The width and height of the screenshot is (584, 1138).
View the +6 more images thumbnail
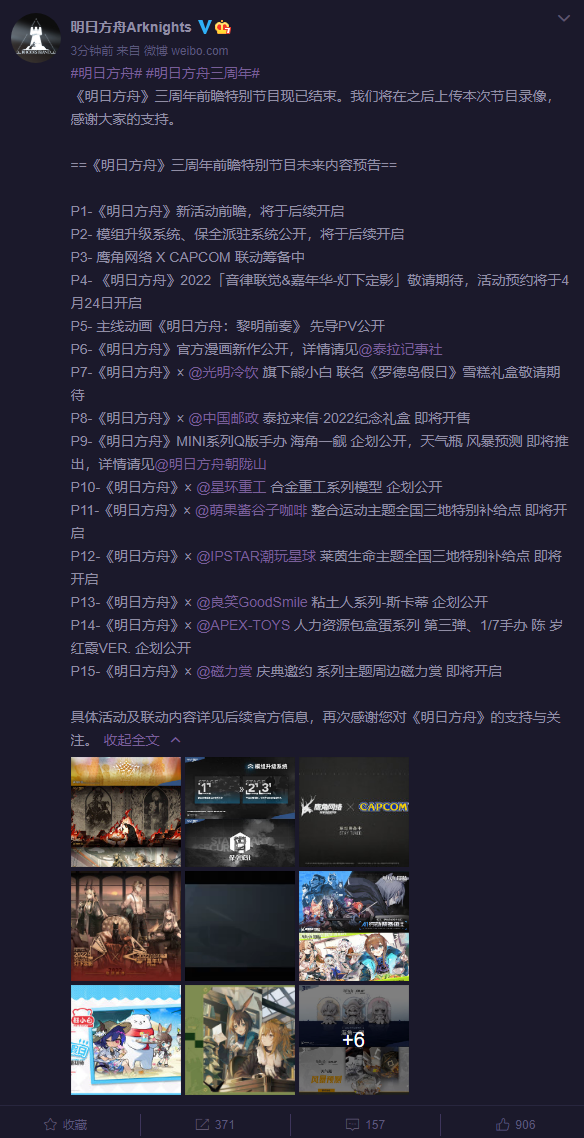point(354,1039)
